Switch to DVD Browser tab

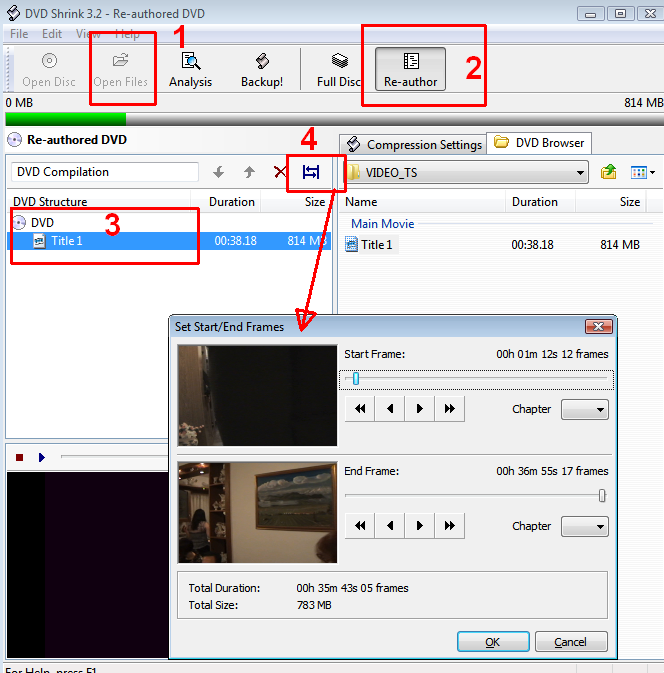click(539, 143)
